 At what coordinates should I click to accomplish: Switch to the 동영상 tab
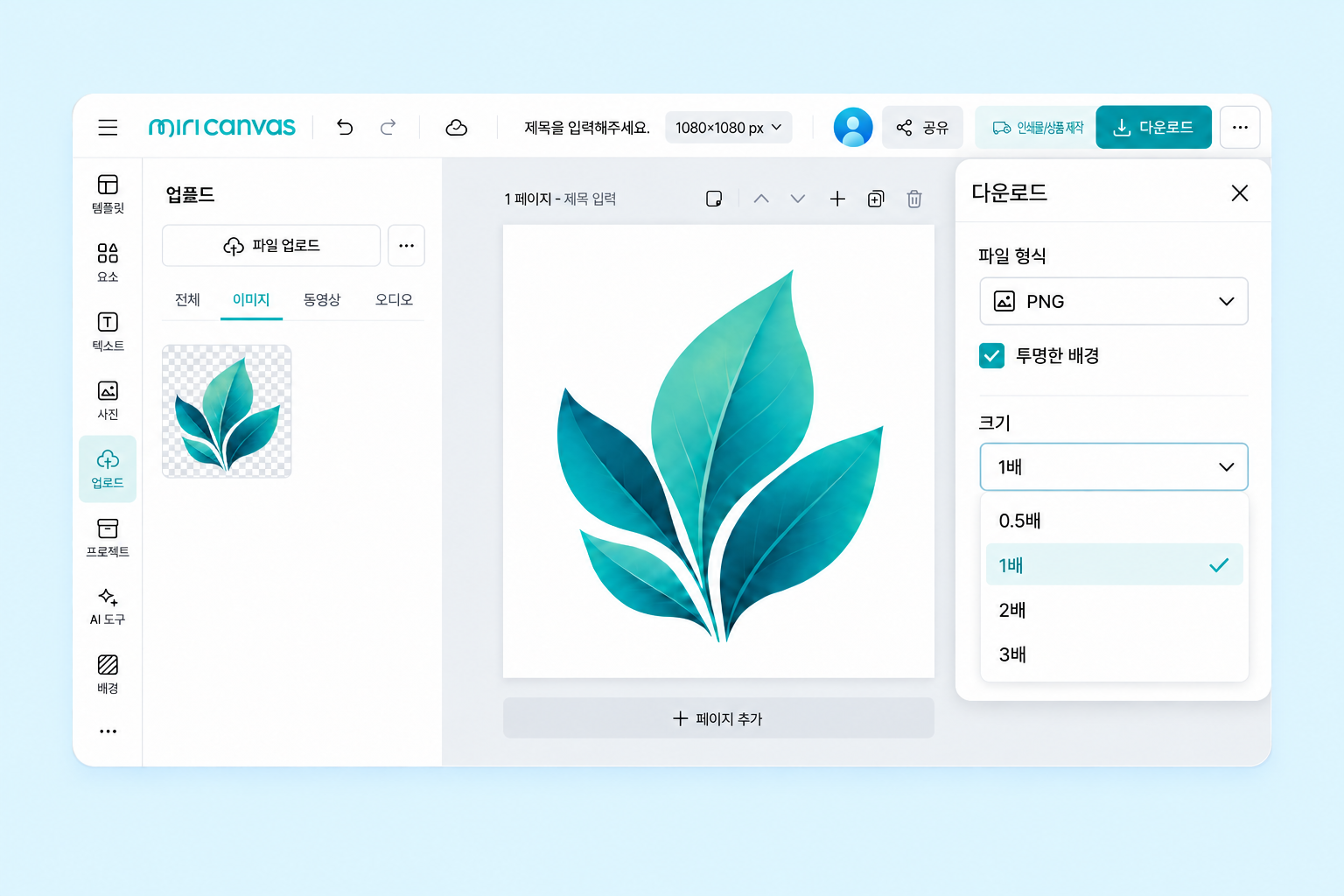(322, 300)
